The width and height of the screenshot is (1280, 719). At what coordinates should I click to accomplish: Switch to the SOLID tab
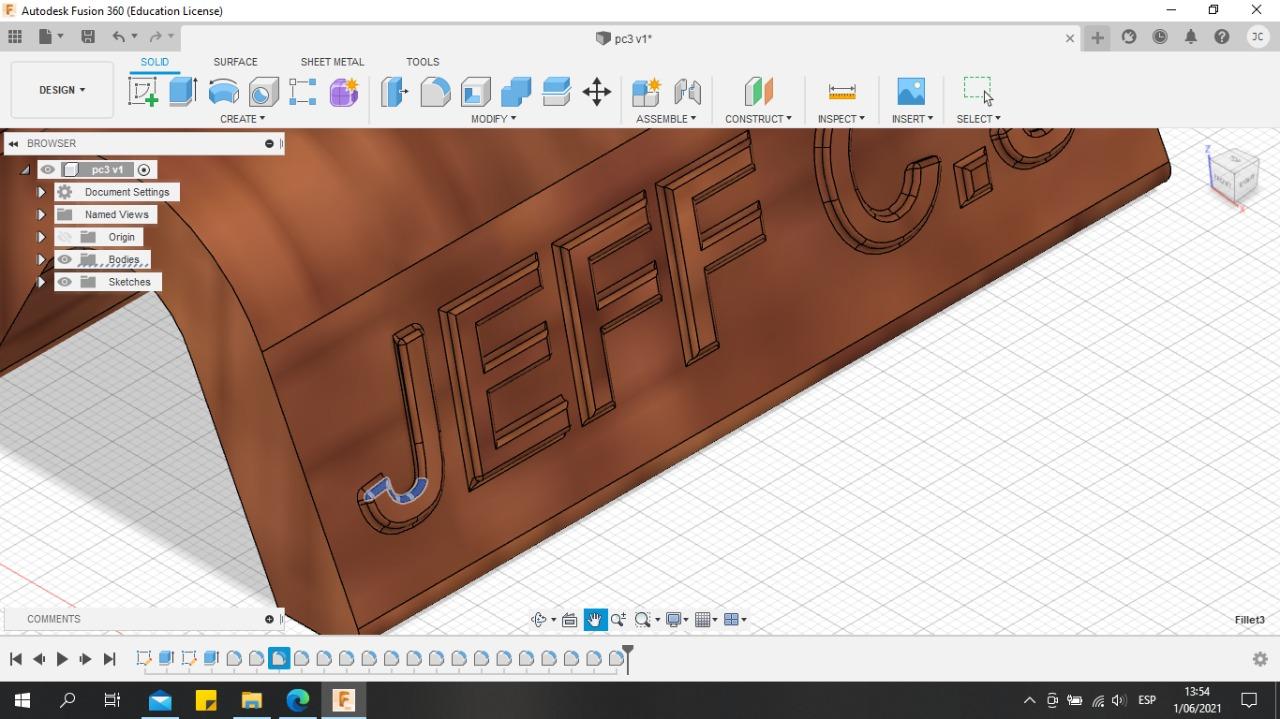155,62
